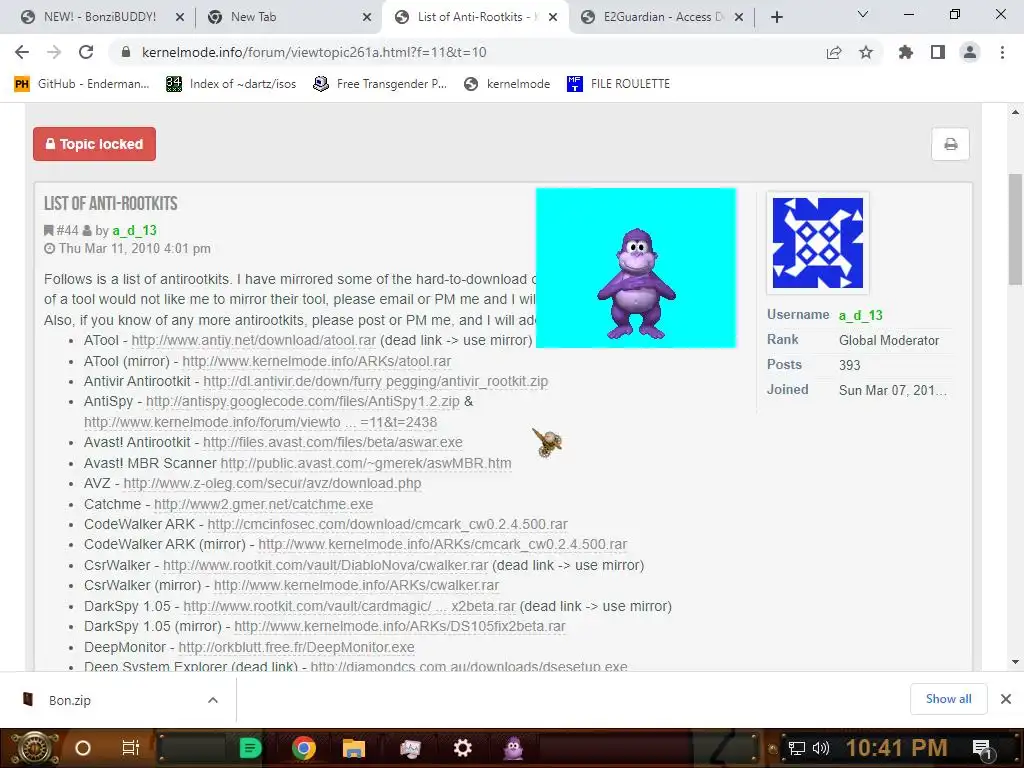Viewport: 1024px width, 768px height.
Task: Open the kernelmode bookmark
Action: point(507,84)
